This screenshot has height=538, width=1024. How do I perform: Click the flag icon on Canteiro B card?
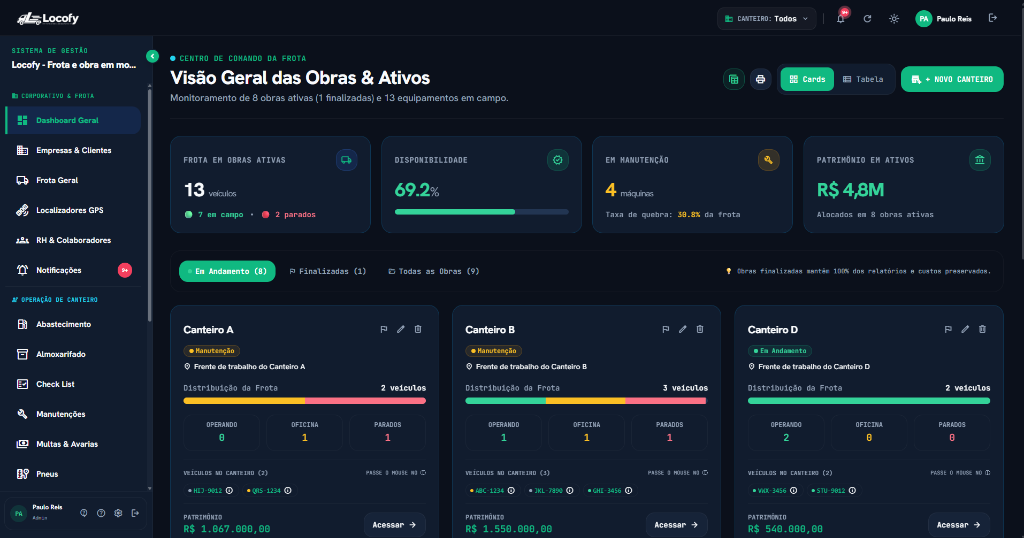[666, 330]
